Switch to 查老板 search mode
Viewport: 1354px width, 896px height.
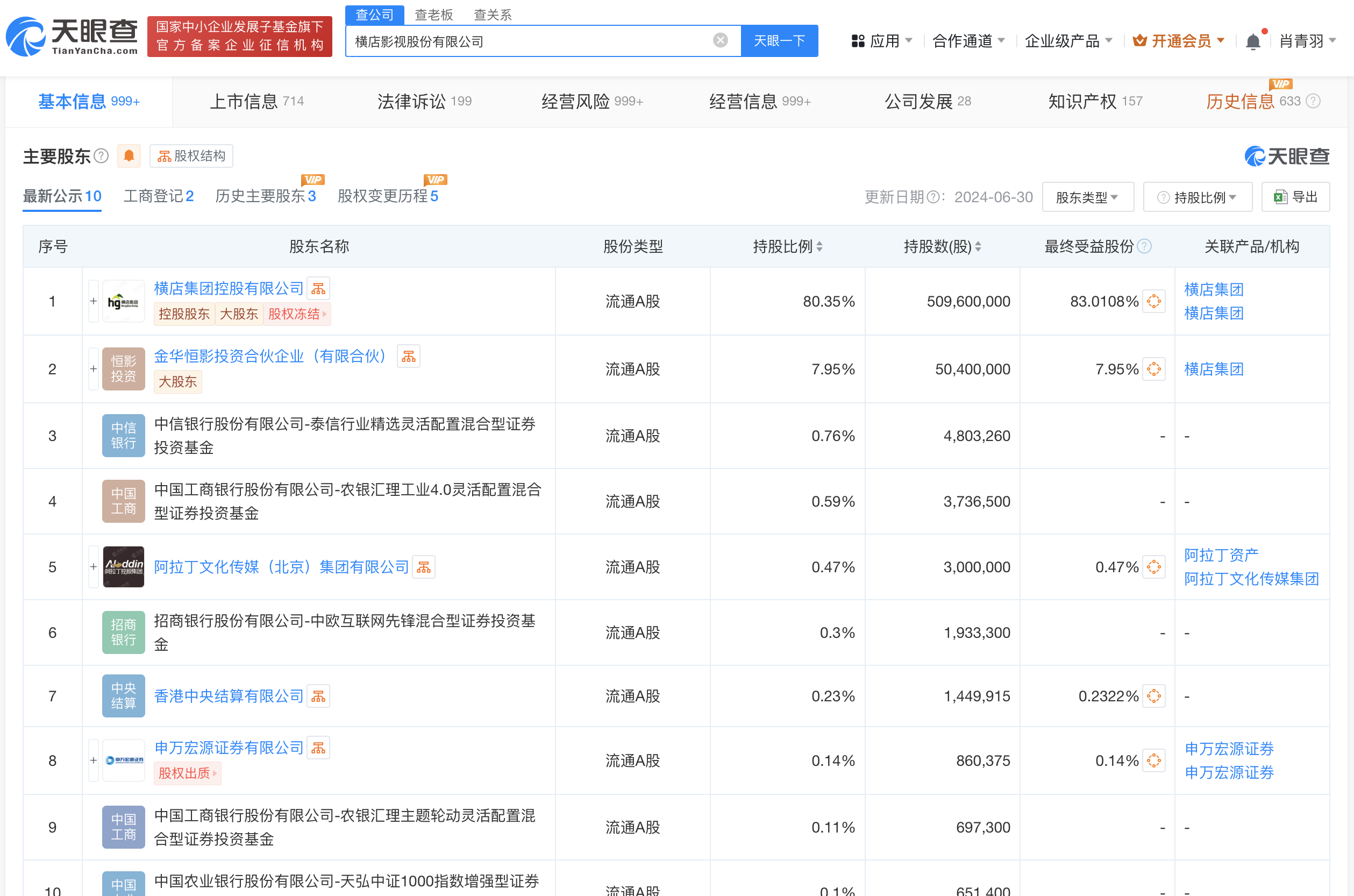click(433, 15)
